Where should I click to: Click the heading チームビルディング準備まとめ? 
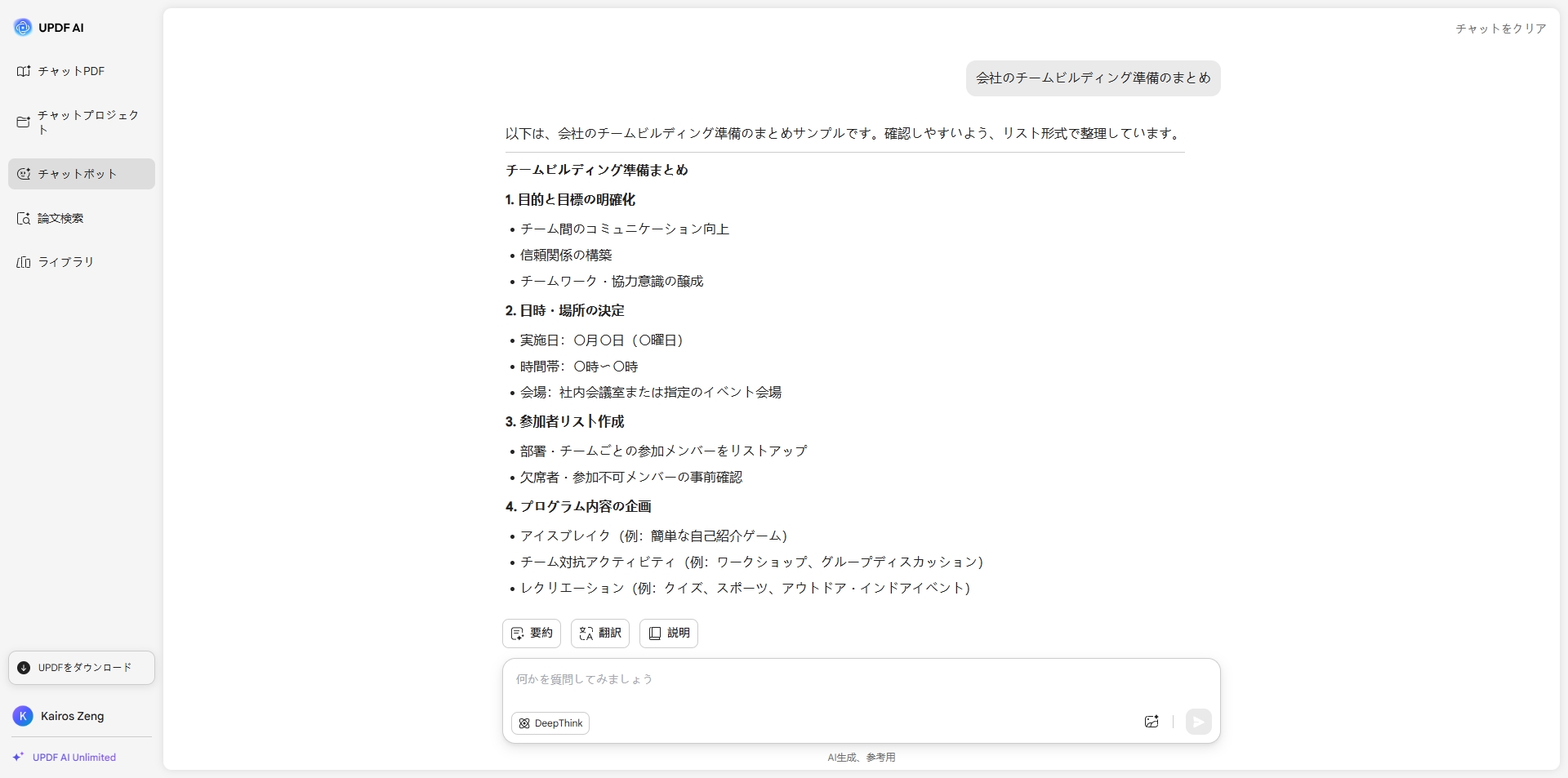tap(597, 170)
